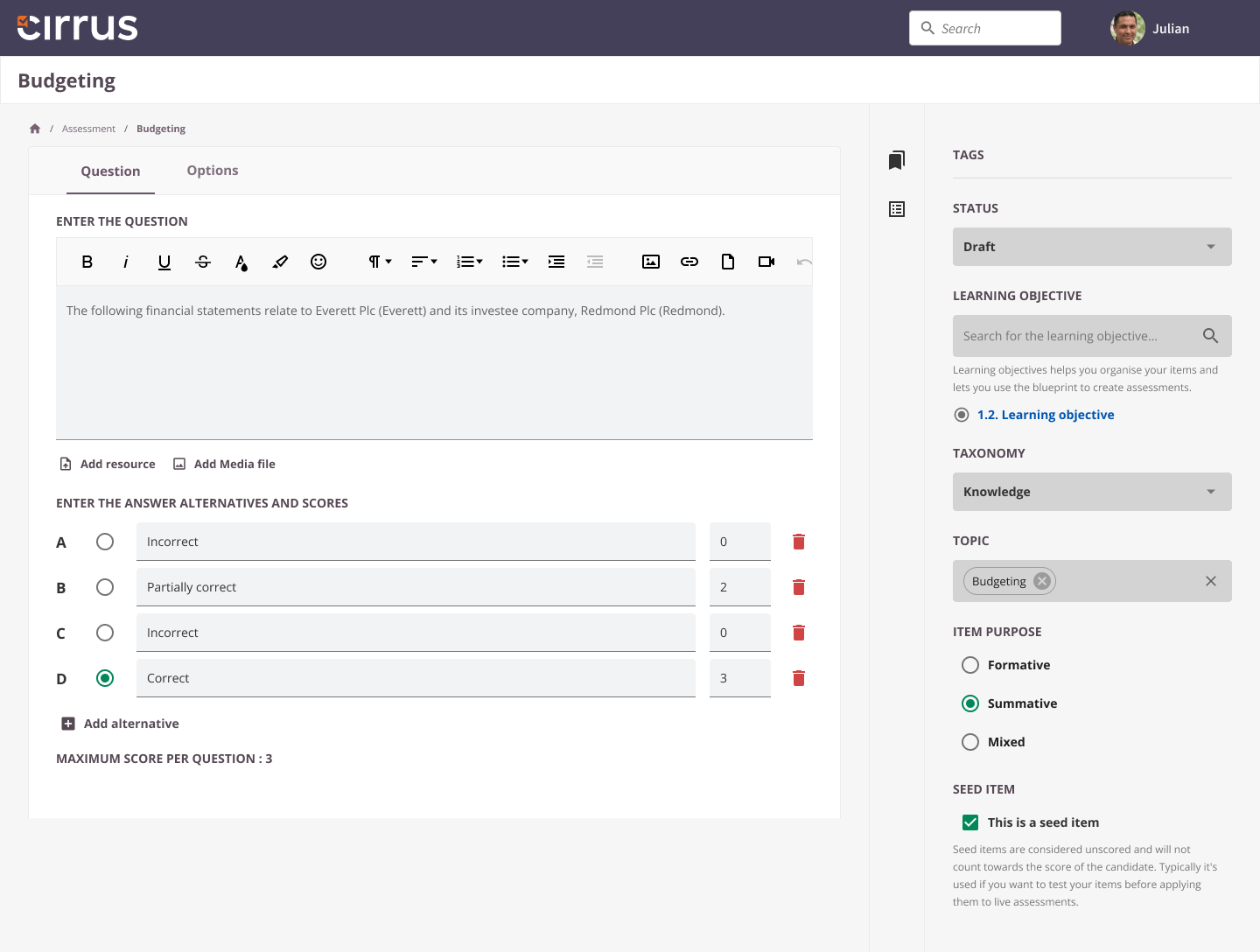Select Formative as the item purpose
Image resolution: width=1260 pixels, height=952 pixels.
tap(970, 665)
